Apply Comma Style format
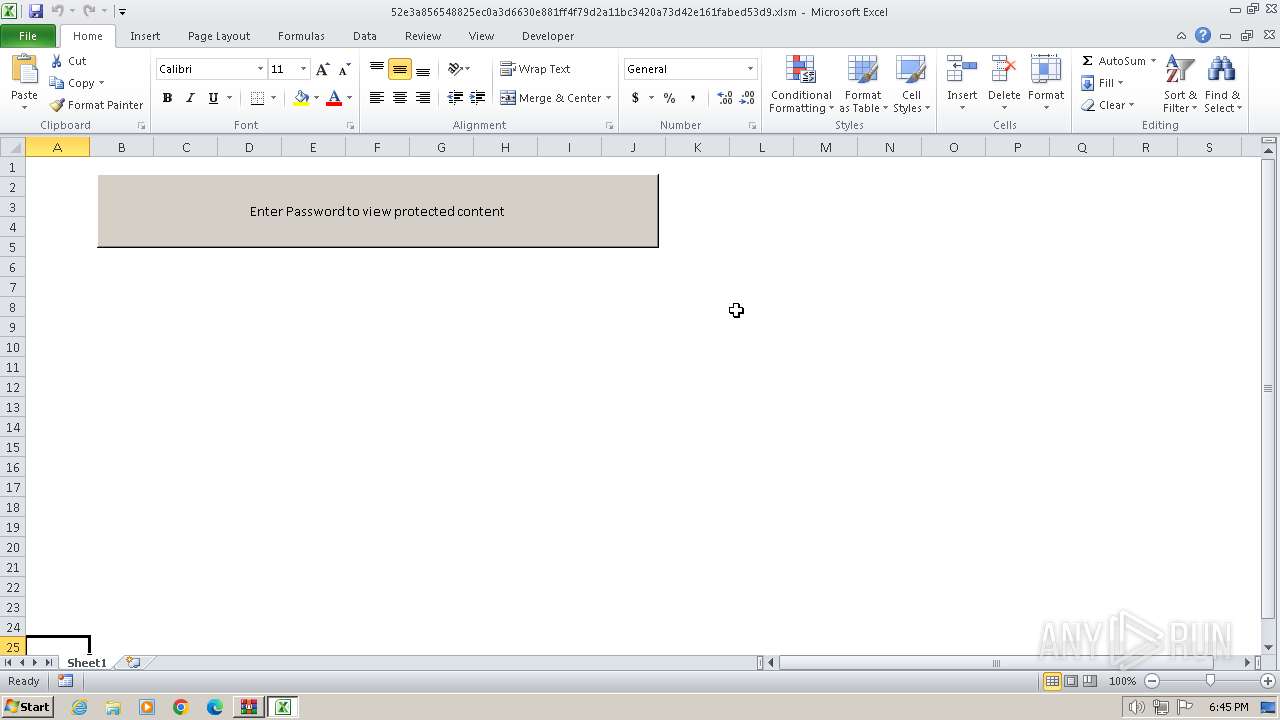 pyautogui.click(x=692, y=98)
